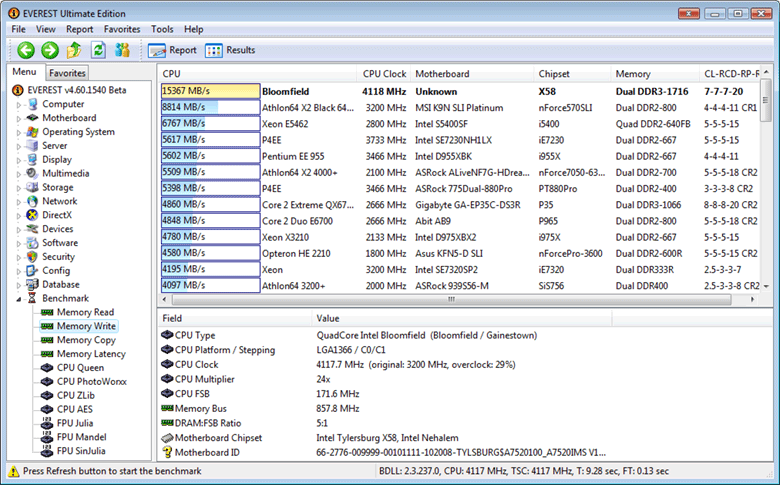Switch to the Menu tab in sidebar
This screenshot has width=780, height=485.
[24, 72]
